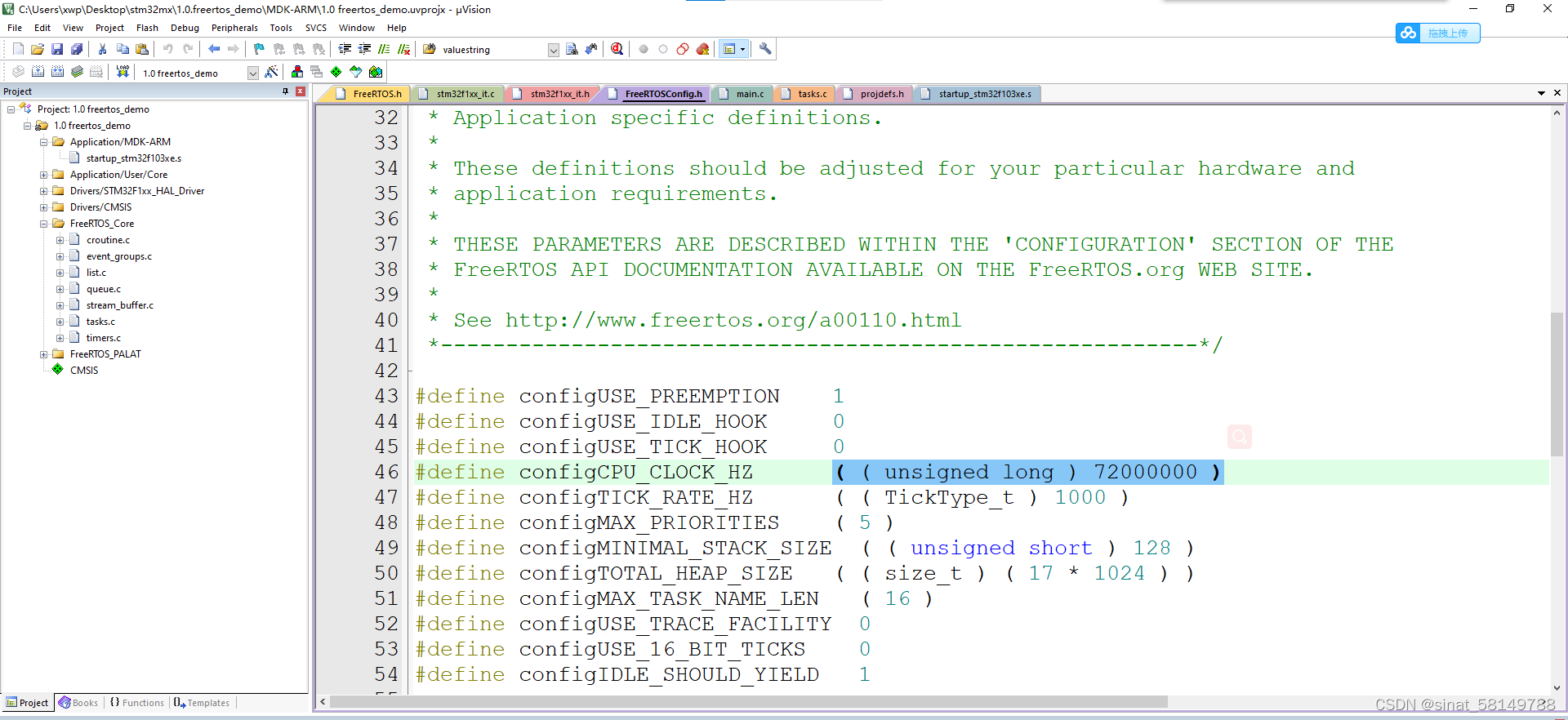
Task: Cut selected text with scissors icon
Action: pyautogui.click(x=103, y=49)
